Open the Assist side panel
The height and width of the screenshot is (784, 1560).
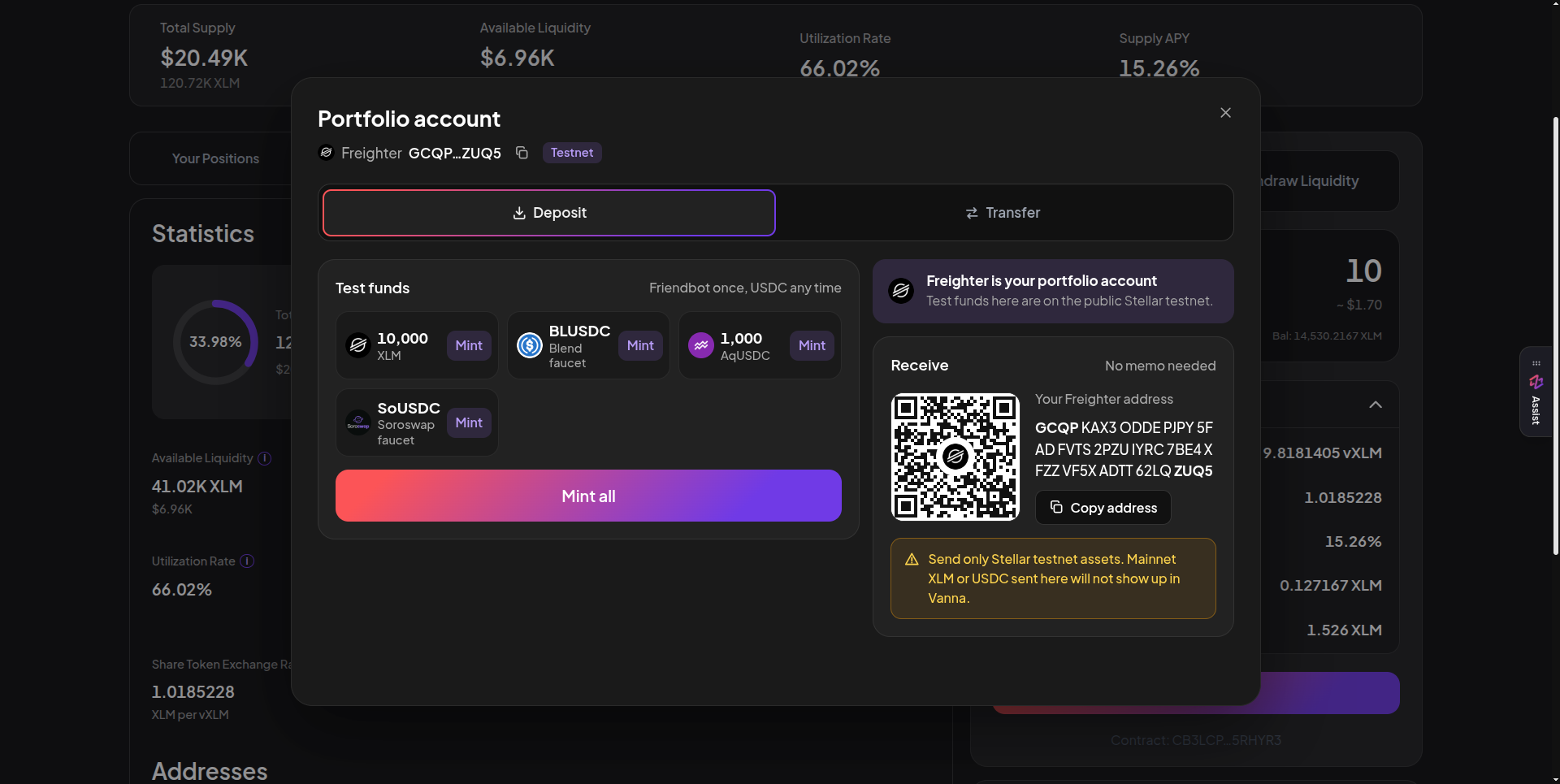(1536, 392)
